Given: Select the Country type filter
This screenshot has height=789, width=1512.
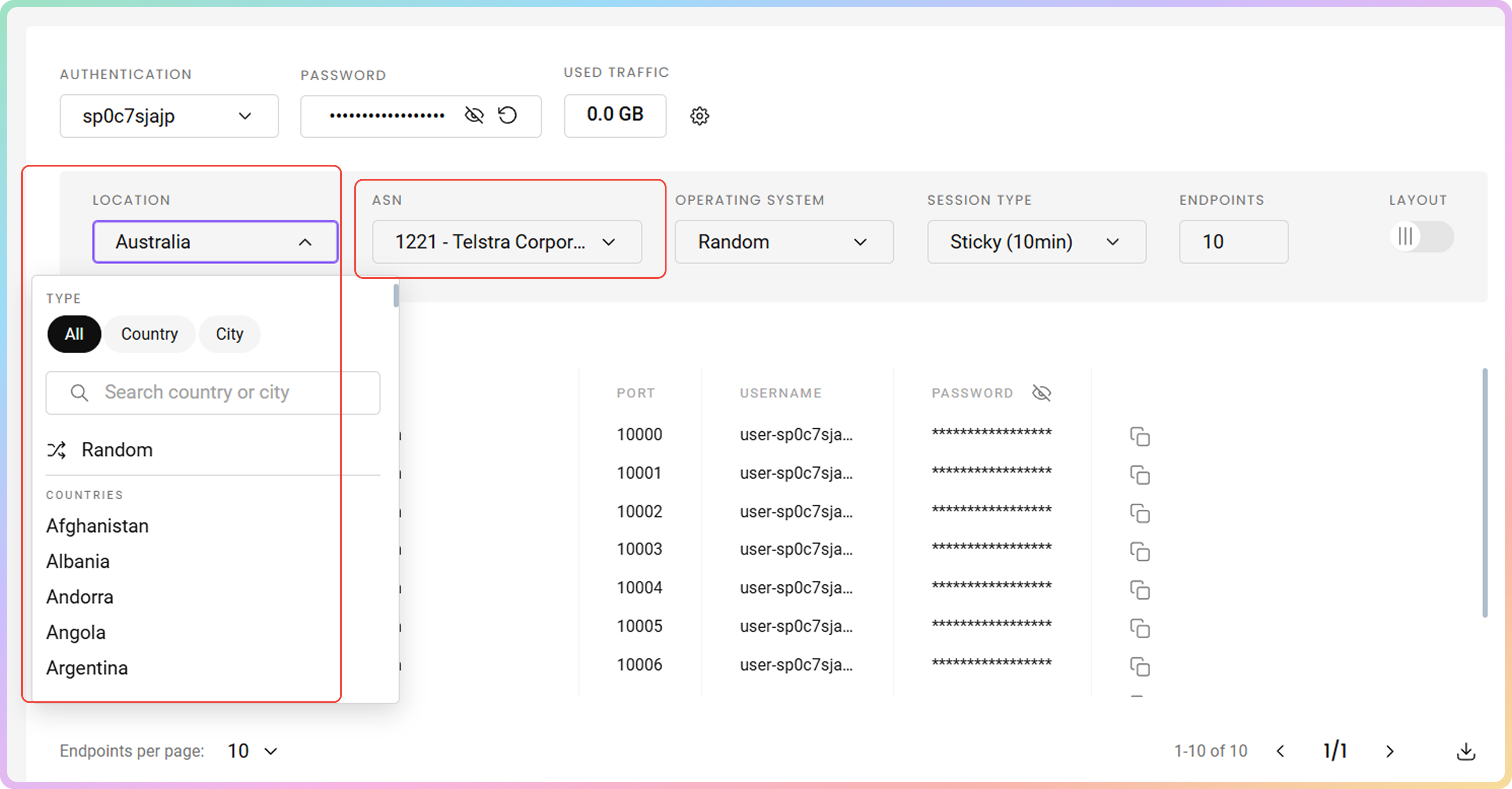Looking at the screenshot, I should pyautogui.click(x=149, y=334).
